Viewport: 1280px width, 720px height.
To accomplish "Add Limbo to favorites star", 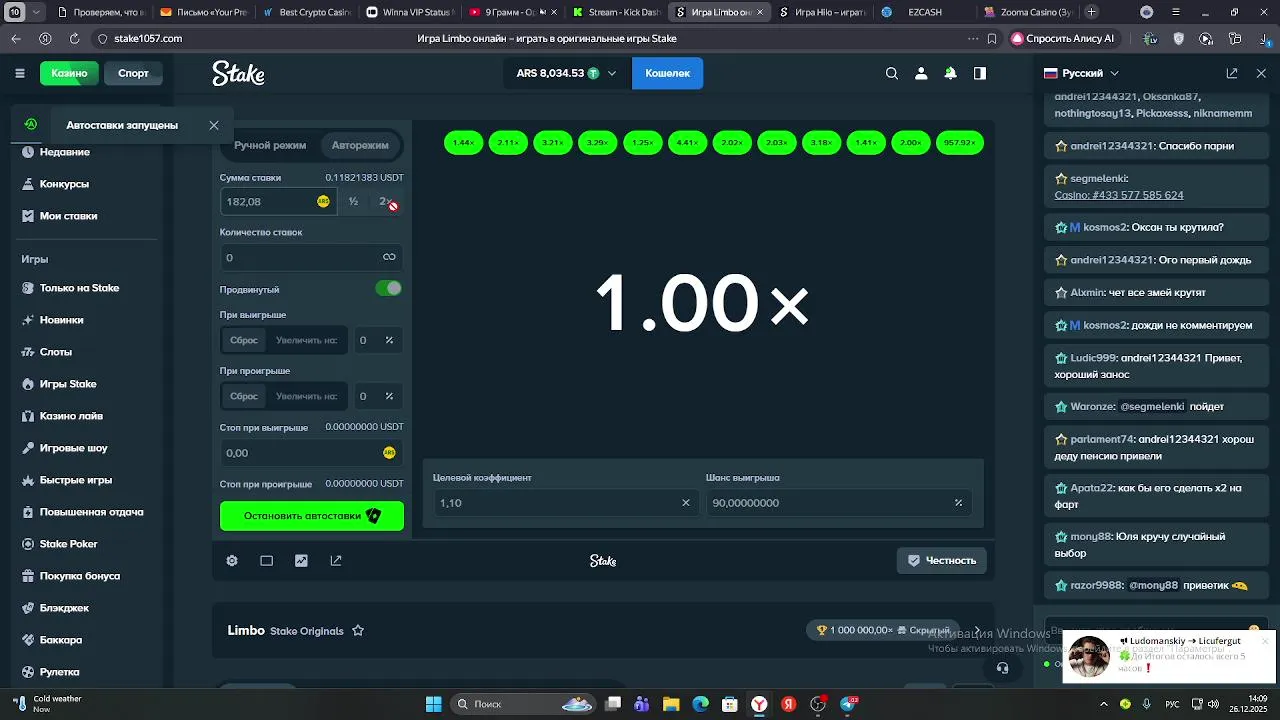I will (358, 631).
